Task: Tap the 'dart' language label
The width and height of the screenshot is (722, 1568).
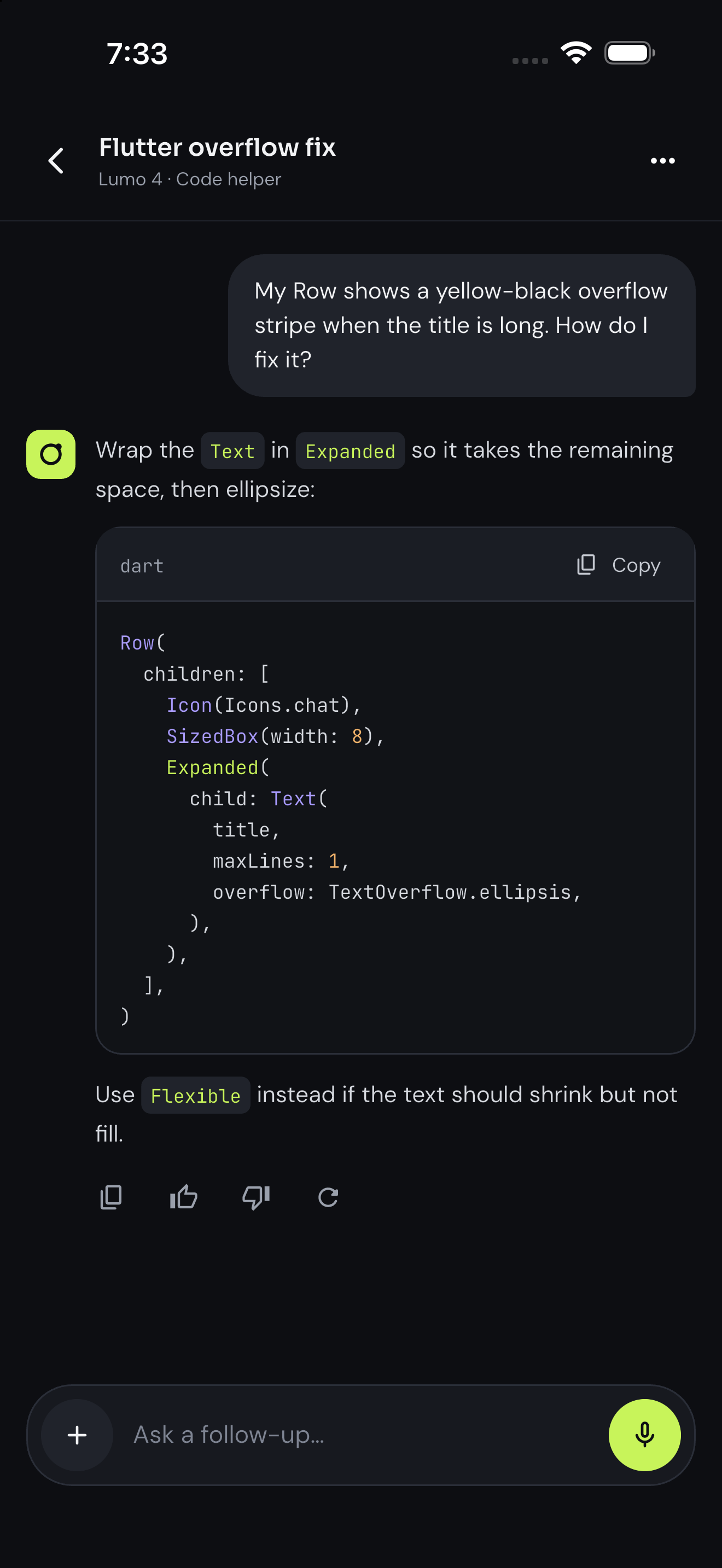Action: coord(142,565)
